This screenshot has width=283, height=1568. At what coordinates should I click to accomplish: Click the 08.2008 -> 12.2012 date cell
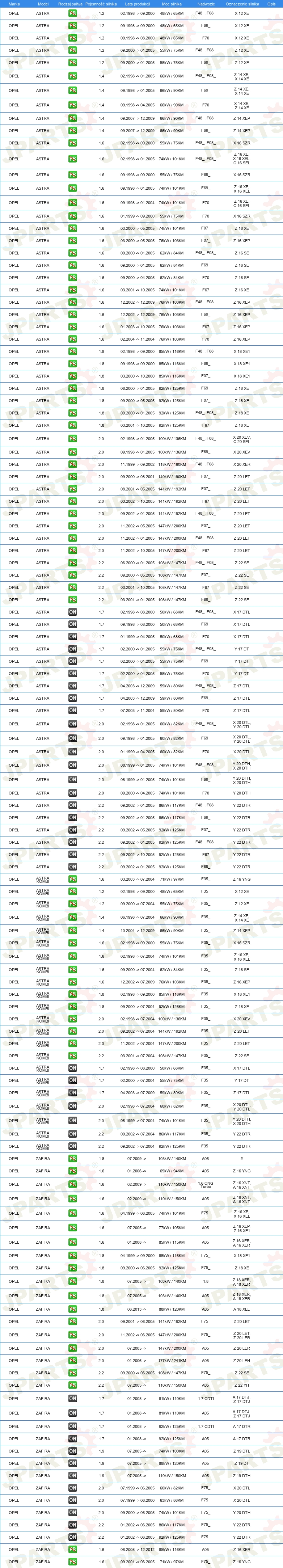tap(138, 1550)
